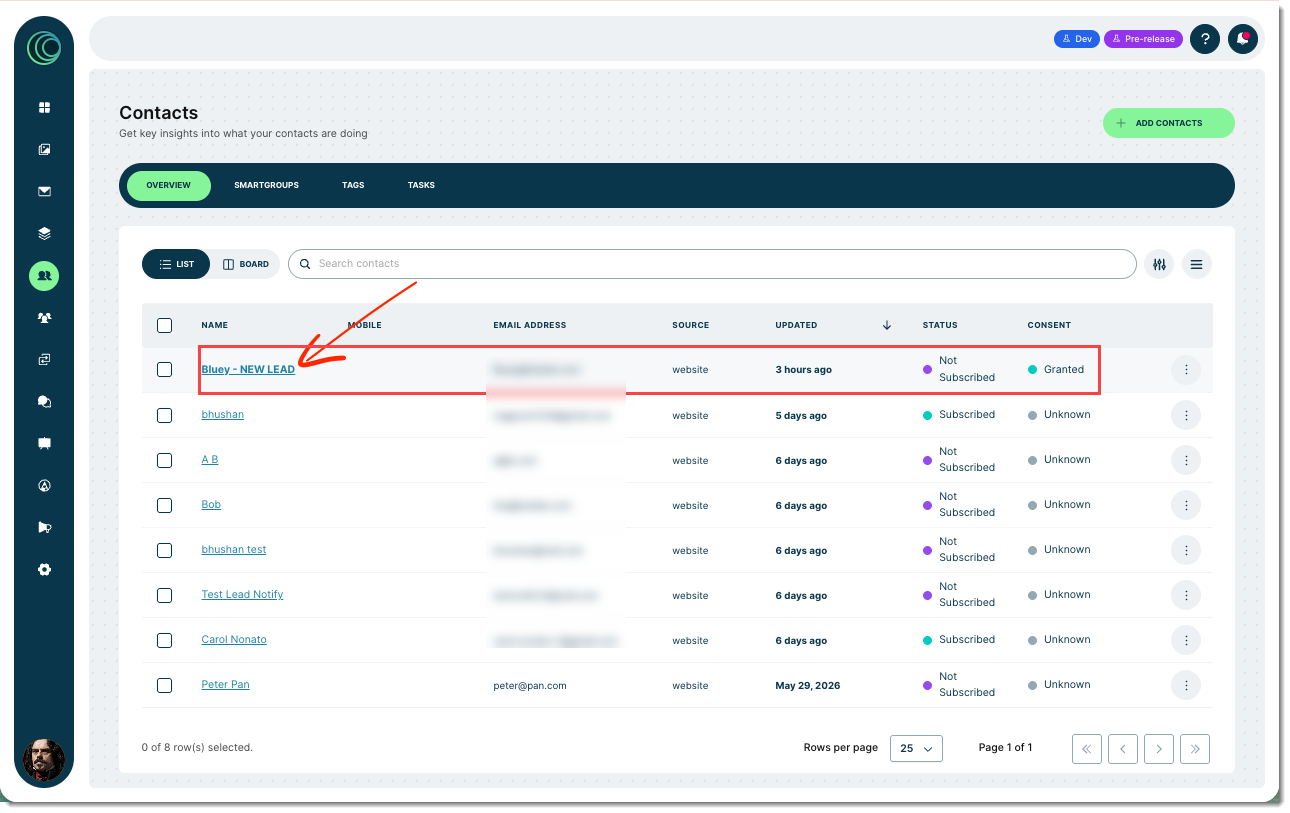Select the highlighted contacts sidebar icon
1290x813 pixels.
(44, 276)
